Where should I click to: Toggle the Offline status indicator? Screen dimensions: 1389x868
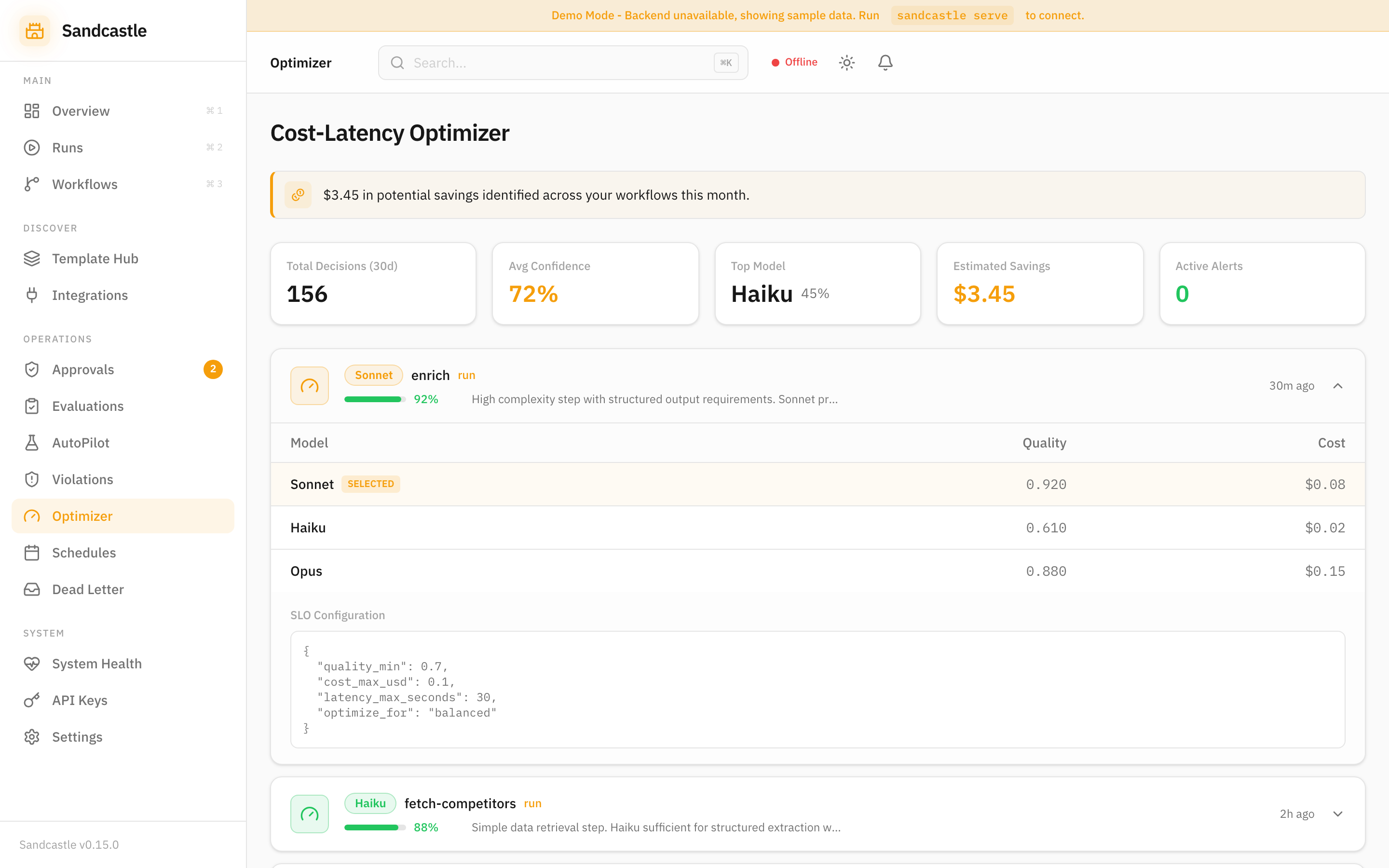tap(794, 62)
